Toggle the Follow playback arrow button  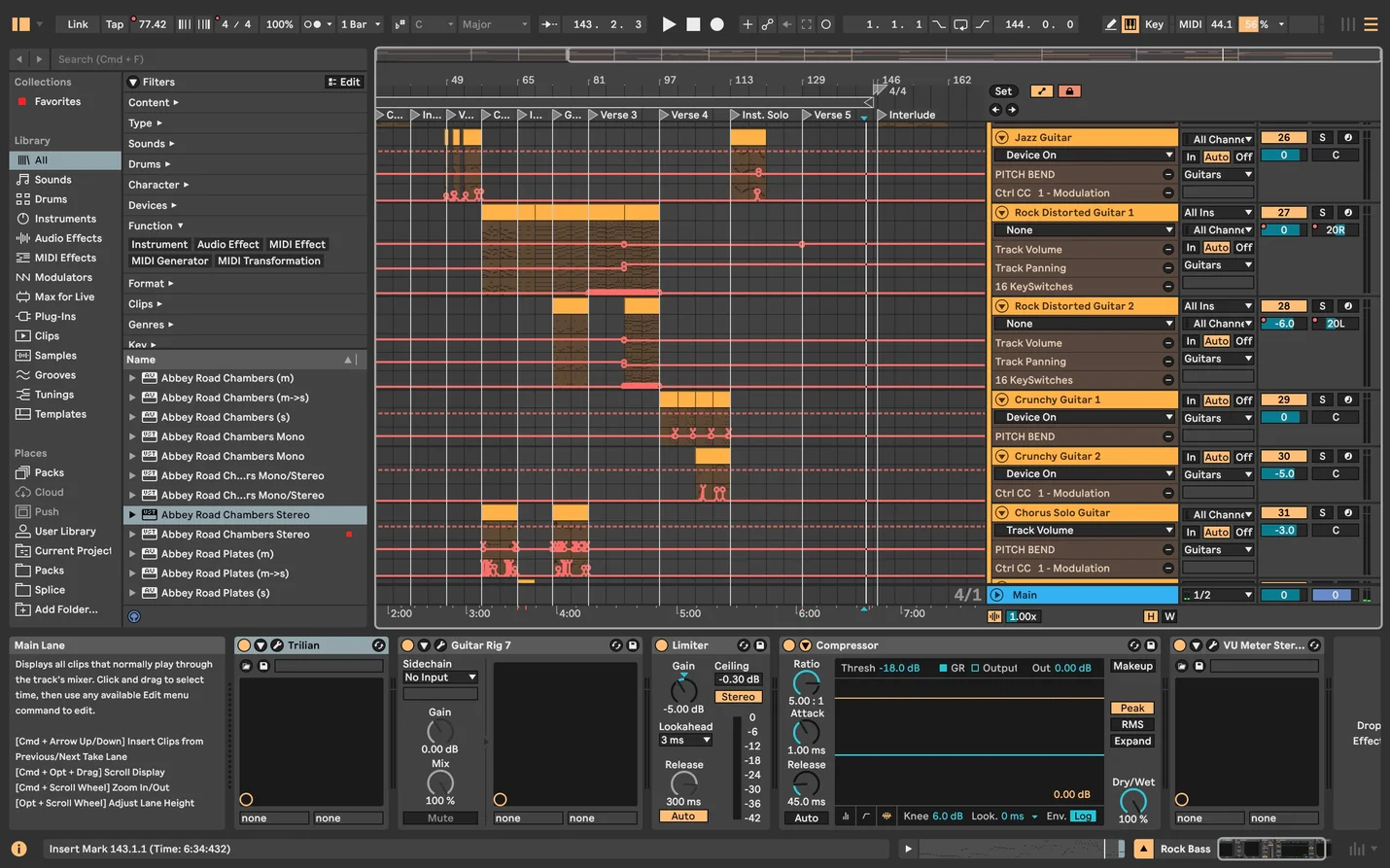tap(549, 24)
